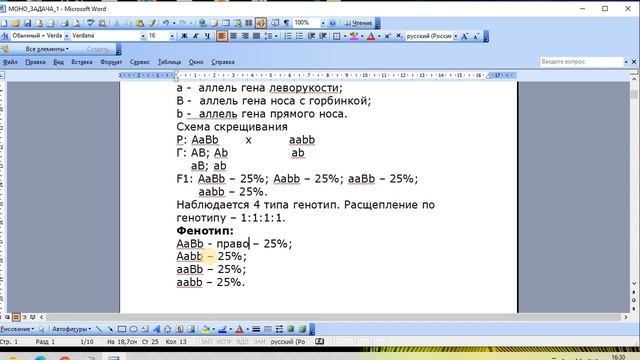
Task: Toggle italic formatting (К)
Action: click(x=196, y=36)
